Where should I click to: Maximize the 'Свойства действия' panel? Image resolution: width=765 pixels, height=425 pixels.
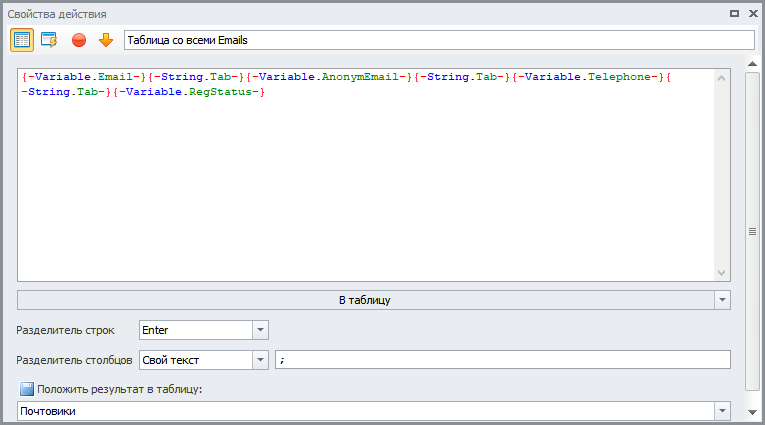pyautogui.click(x=734, y=13)
